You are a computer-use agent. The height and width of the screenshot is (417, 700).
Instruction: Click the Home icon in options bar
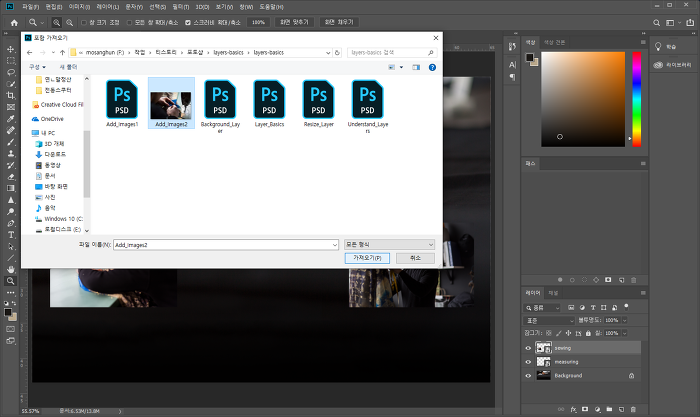(14, 22)
